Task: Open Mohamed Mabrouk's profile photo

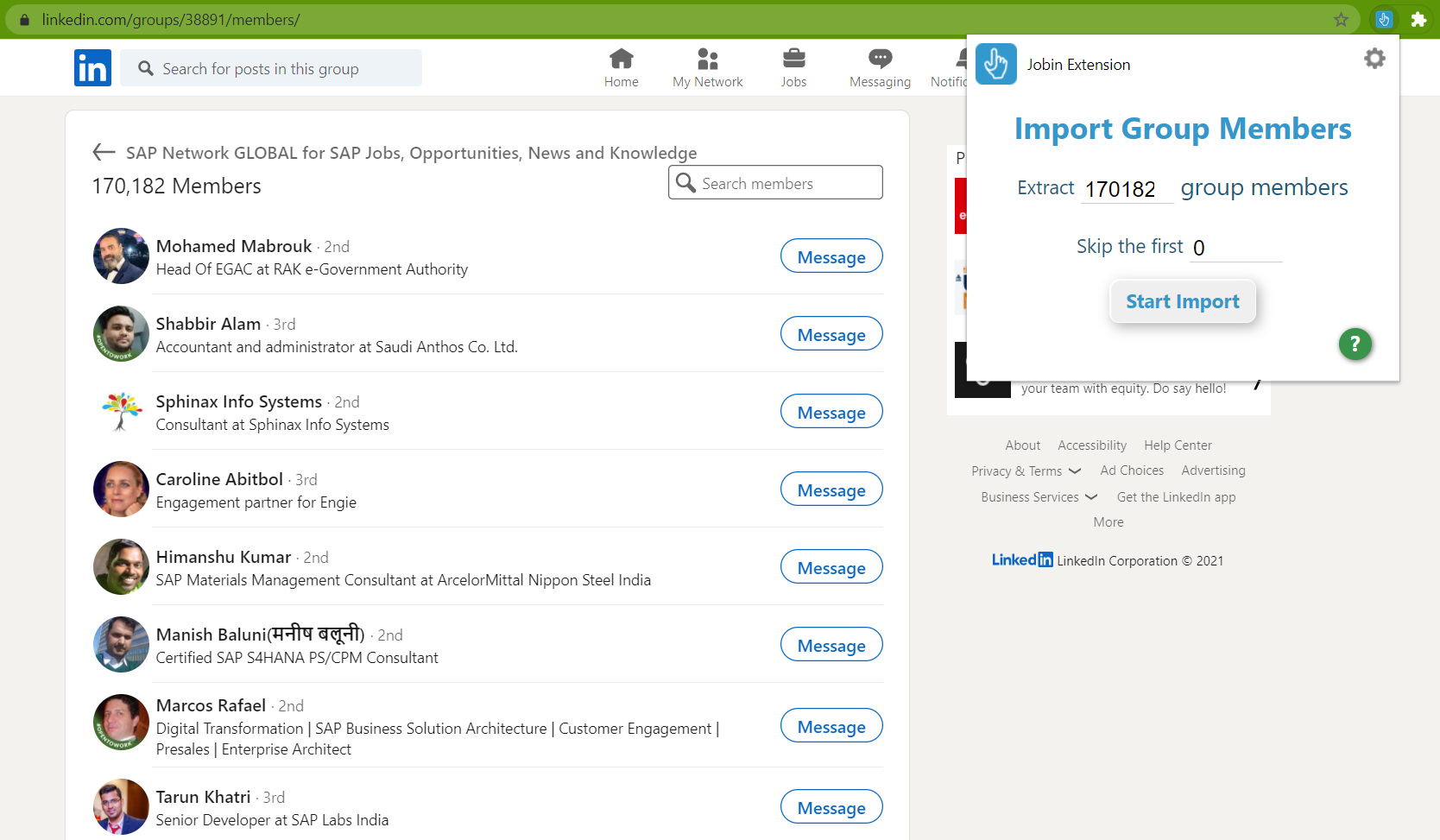Action: click(x=121, y=256)
